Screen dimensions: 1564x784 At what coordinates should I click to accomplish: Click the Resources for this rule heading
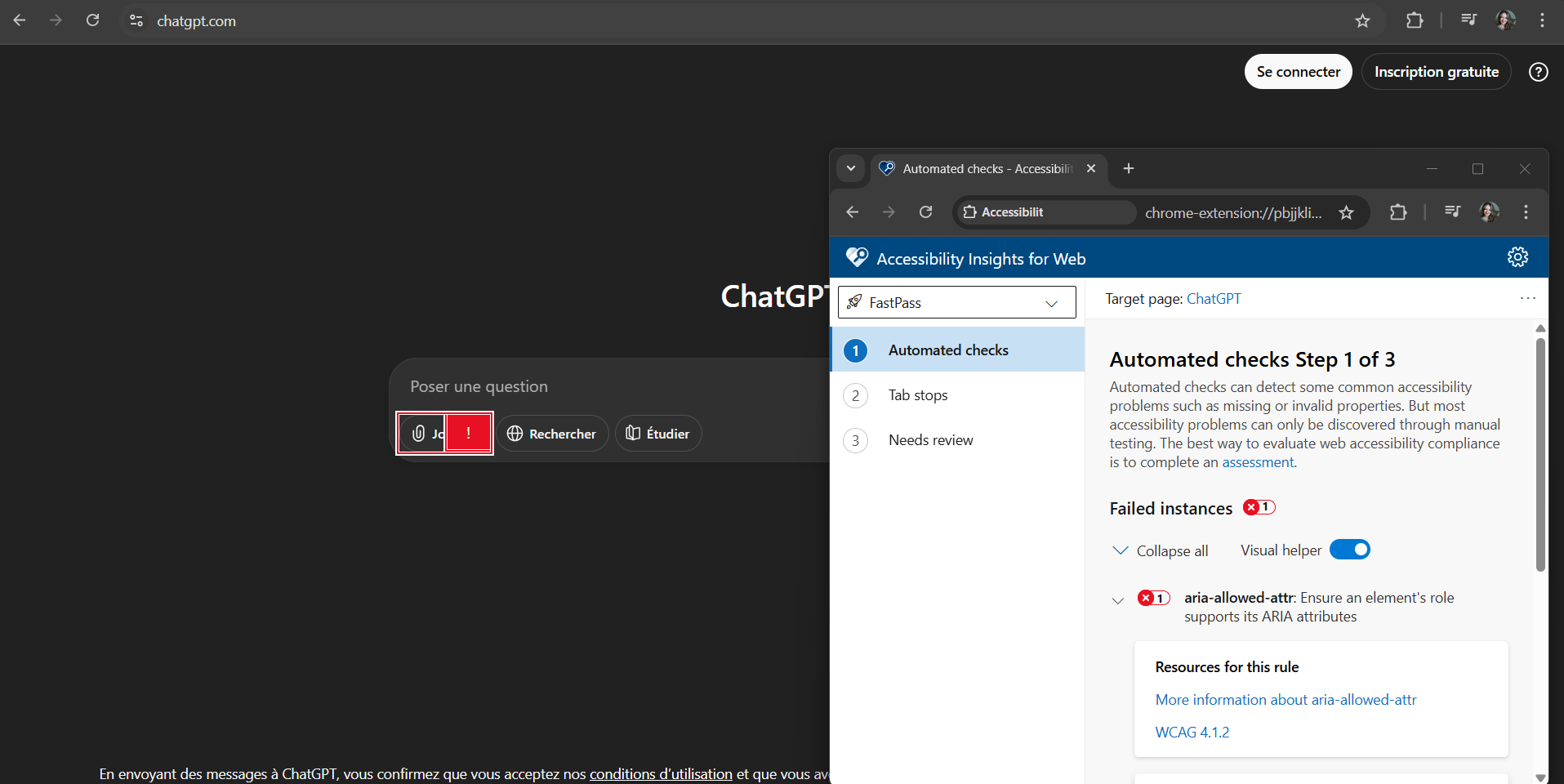[x=1227, y=667]
